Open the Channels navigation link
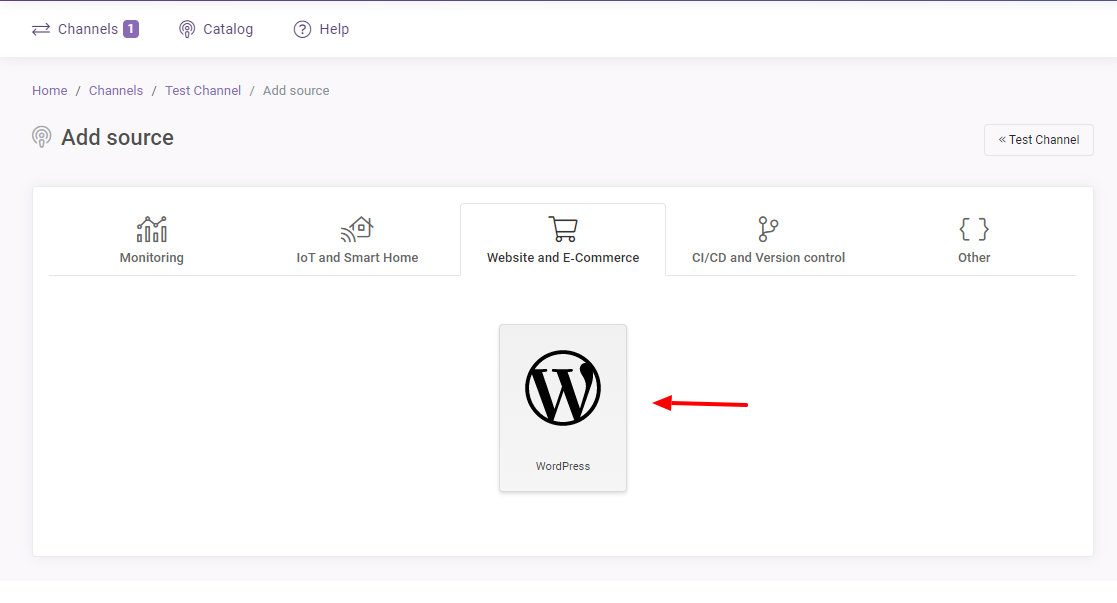This screenshot has width=1117, height=603. (x=85, y=29)
